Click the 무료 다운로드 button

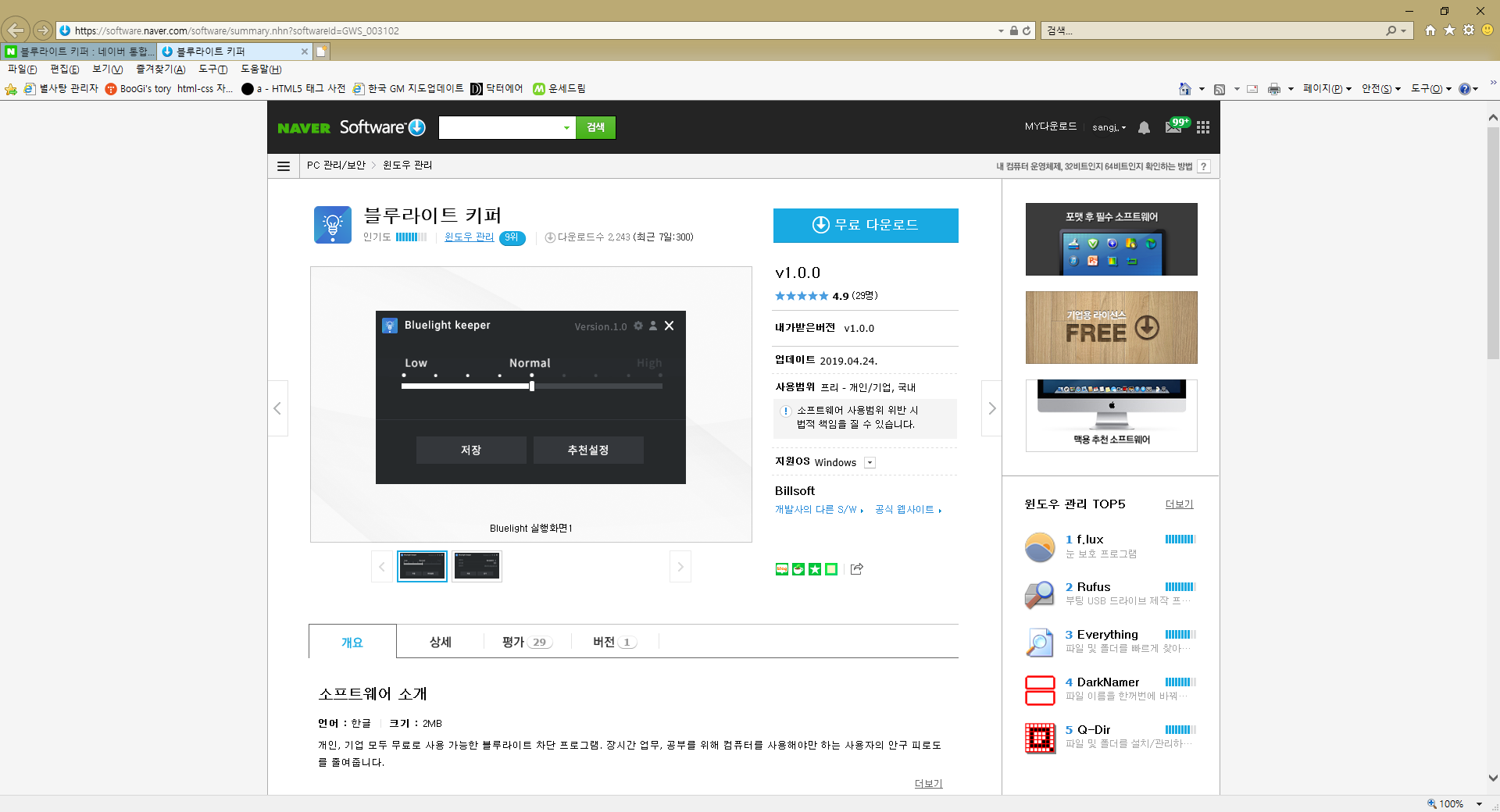pyautogui.click(x=866, y=225)
